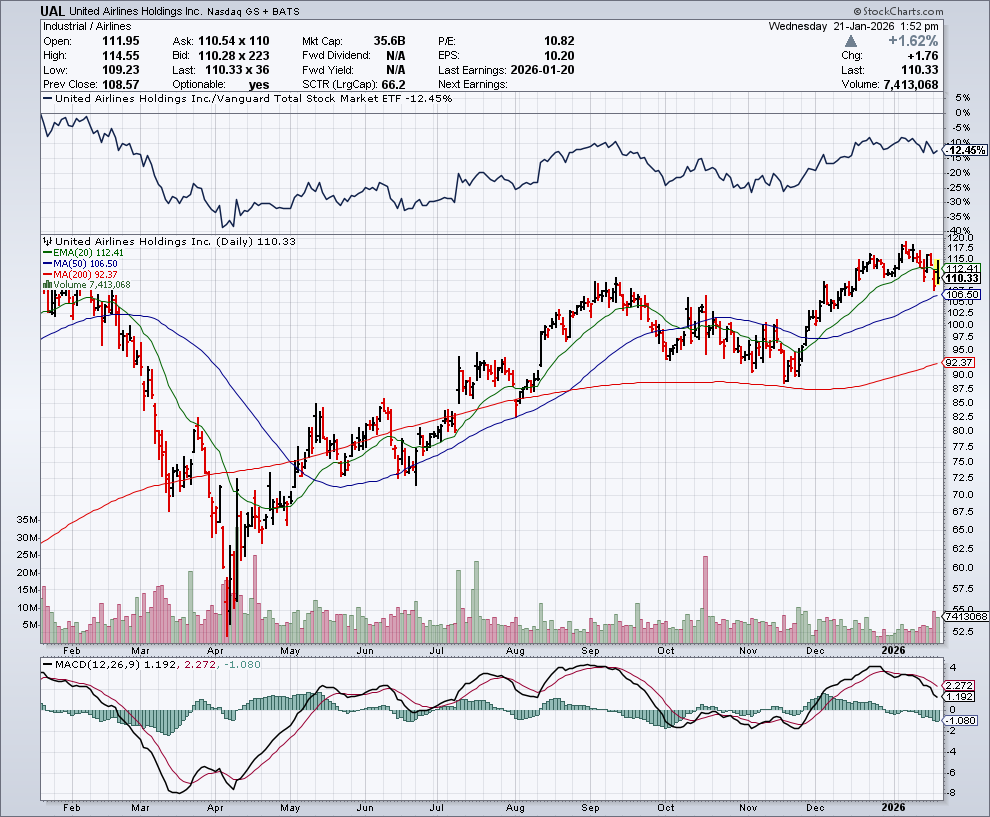Screen dimensions: 990x817
Task: Click the green EMA(20) line swatch
Action: point(47,253)
